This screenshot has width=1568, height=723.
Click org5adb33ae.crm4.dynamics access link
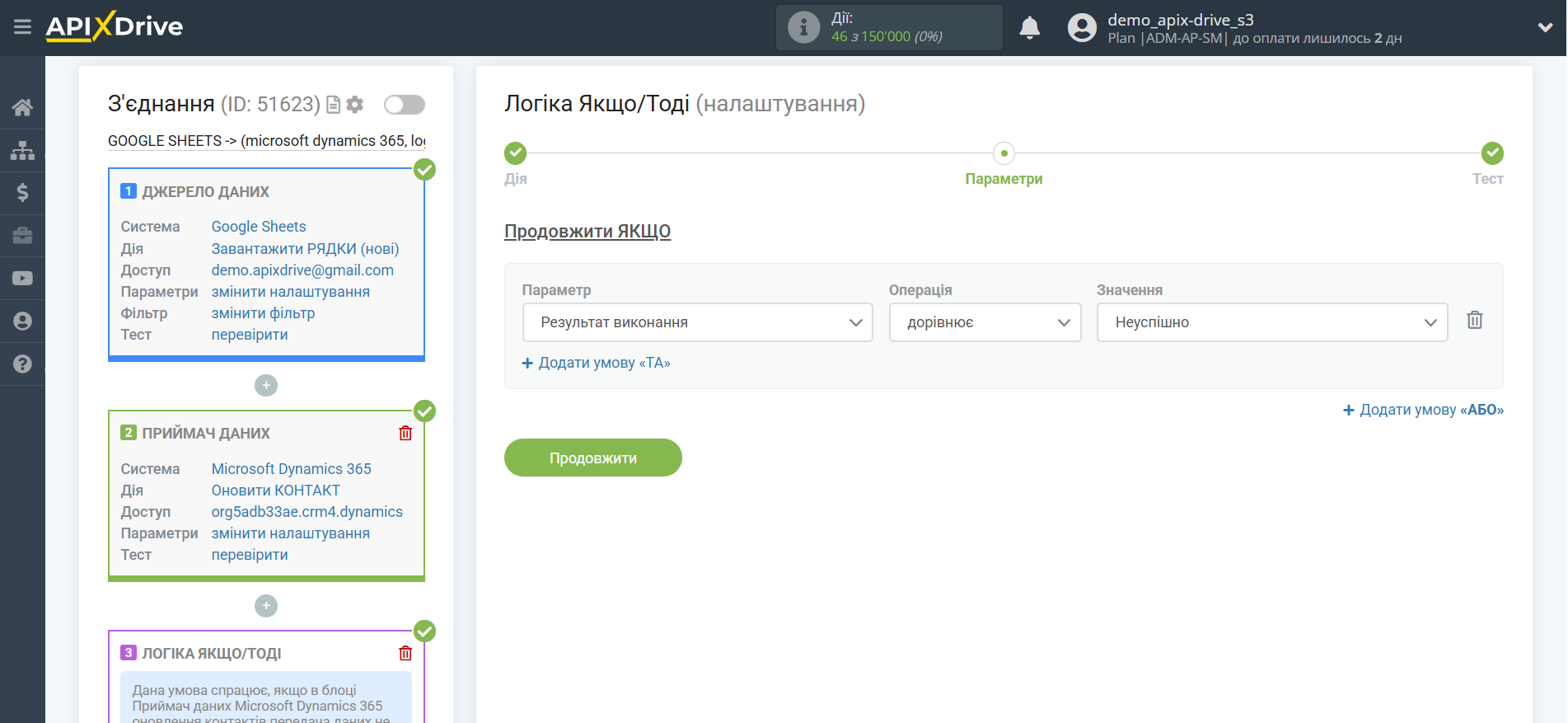(x=307, y=512)
